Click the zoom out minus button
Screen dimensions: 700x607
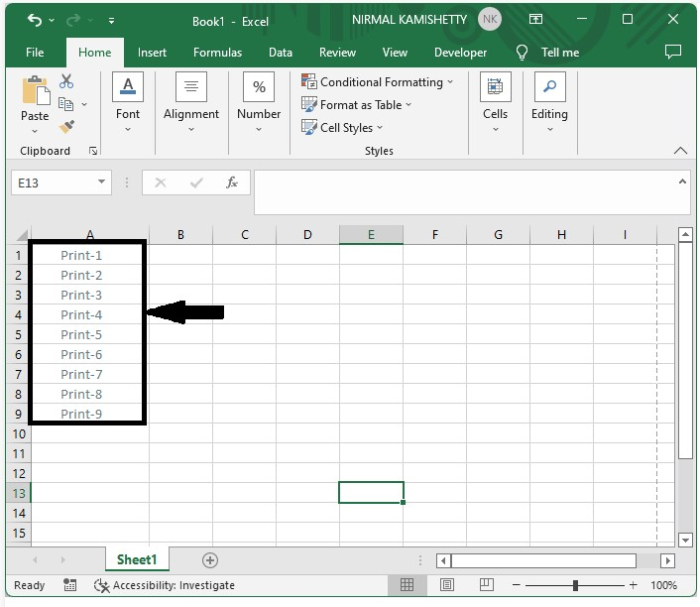click(x=516, y=585)
